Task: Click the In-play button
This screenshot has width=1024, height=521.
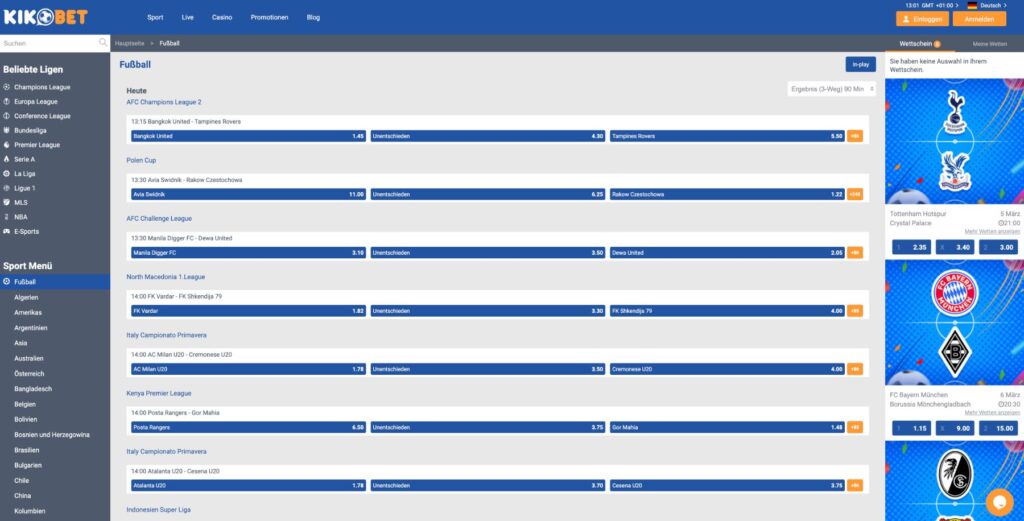Action: [x=860, y=64]
